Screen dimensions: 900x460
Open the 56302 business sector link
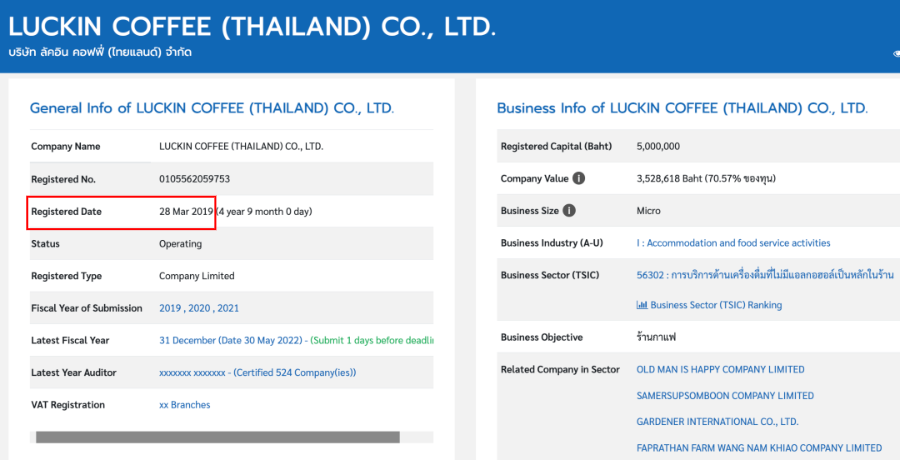click(765, 275)
